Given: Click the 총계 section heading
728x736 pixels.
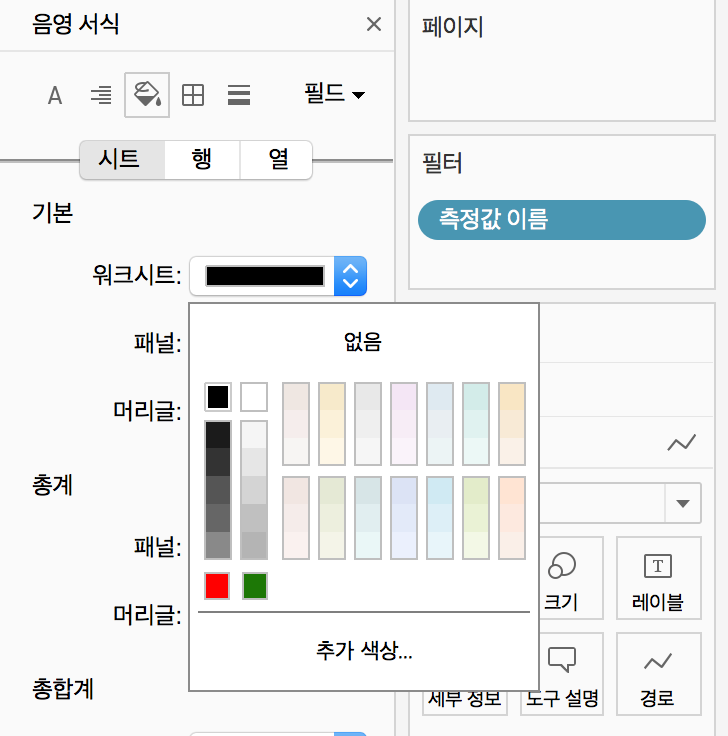Looking at the screenshot, I should (53, 485).
